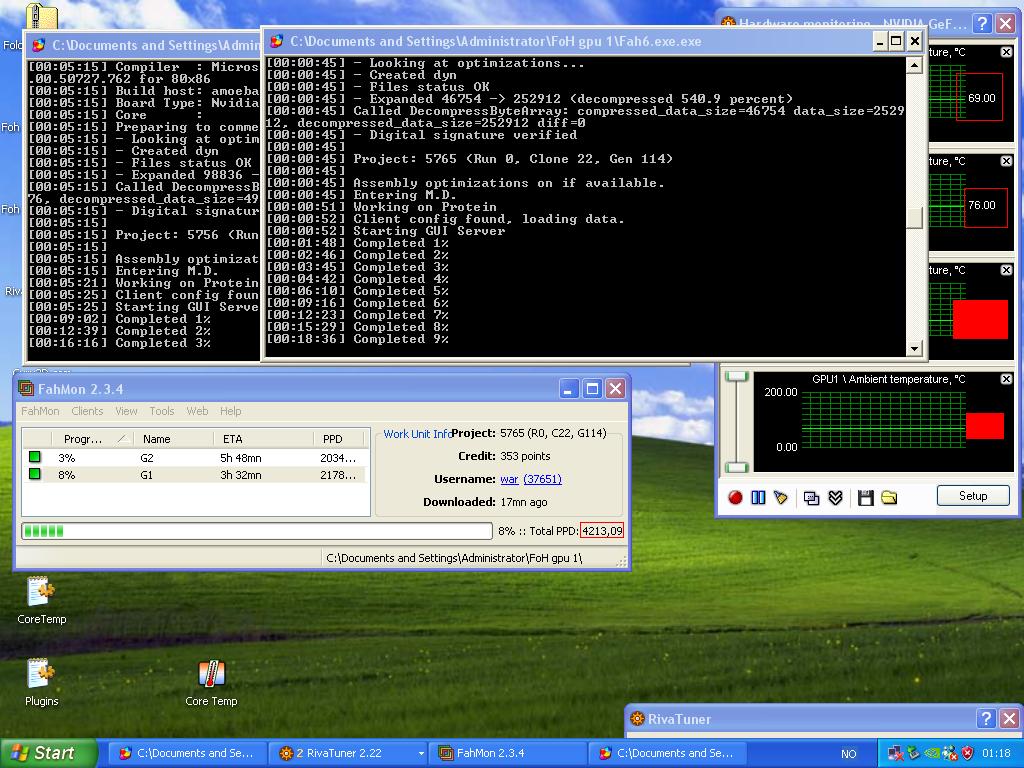This screenshot has width=1024, height=768.
Task: Click the NO language indicator in taskbar
Action: [x=848, y=754]
